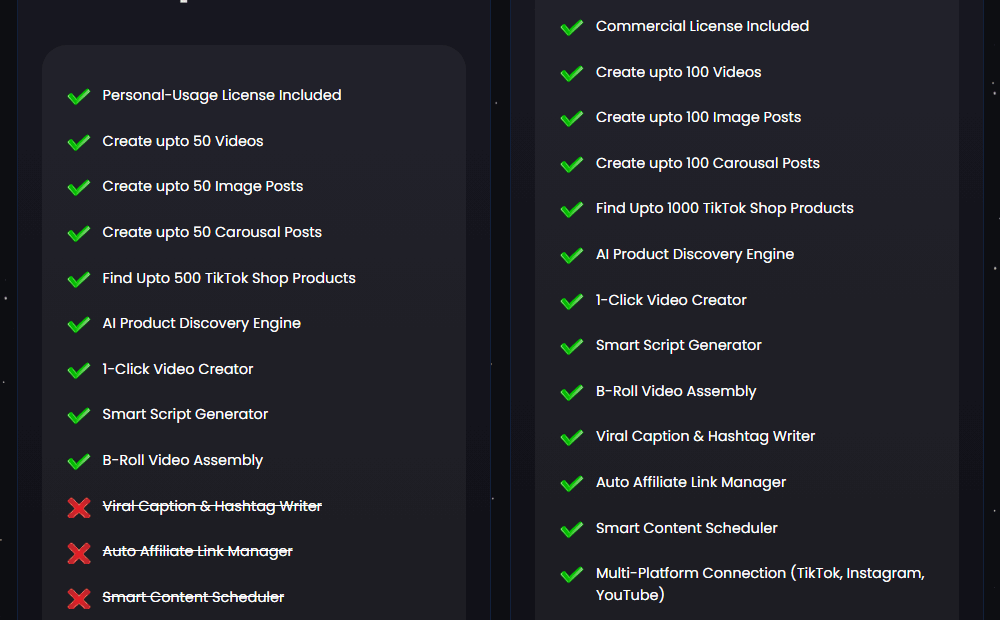The height and width of the screenshot is (620, 1000).
Task: Click green checkmark beside Personal-Usage License Included
Action: tap(79, 96)
